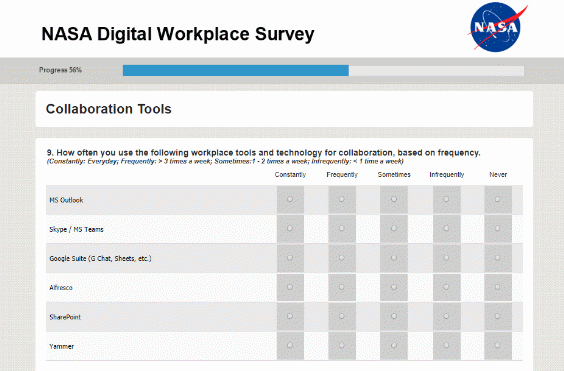564x371 pixels.
Task: Select Never for MS Outlook
Action: 497,199
